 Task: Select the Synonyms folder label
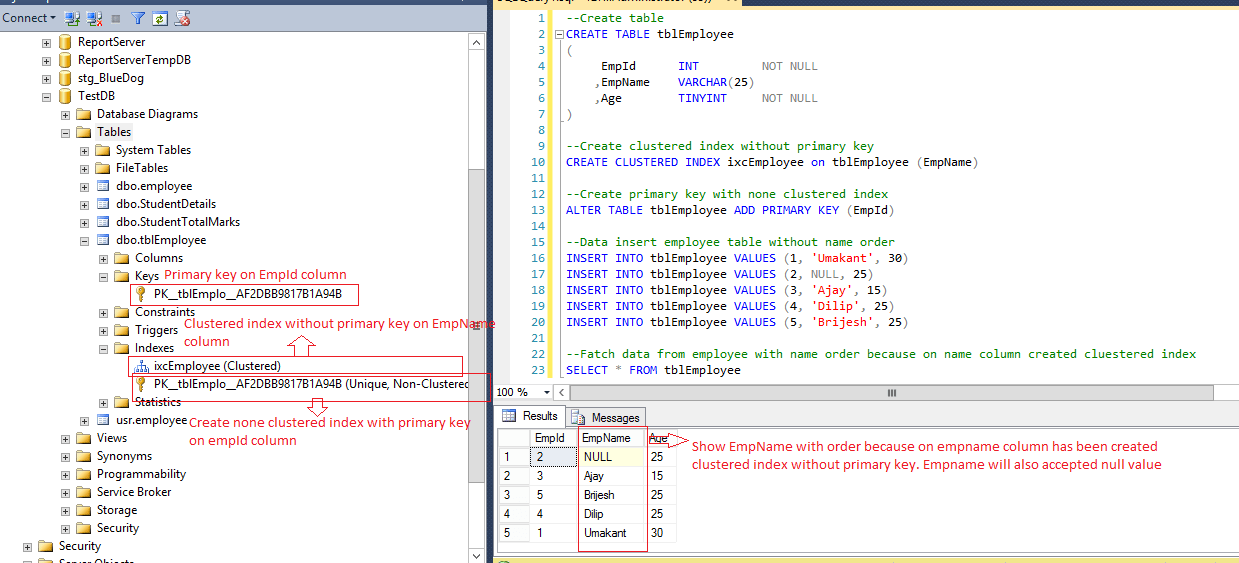click(x=124, y=456)
